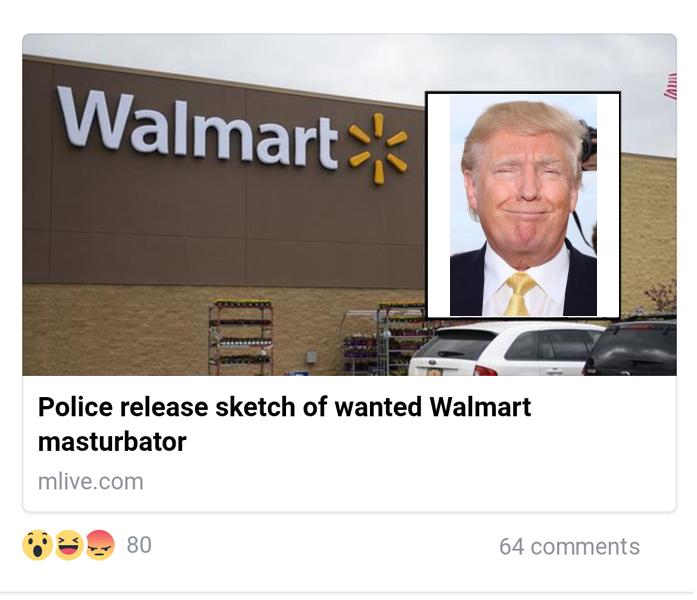The width and height of the screenshot is (697, 600).
Task: Click empty card space beside mlive.com
Action: 400,482
